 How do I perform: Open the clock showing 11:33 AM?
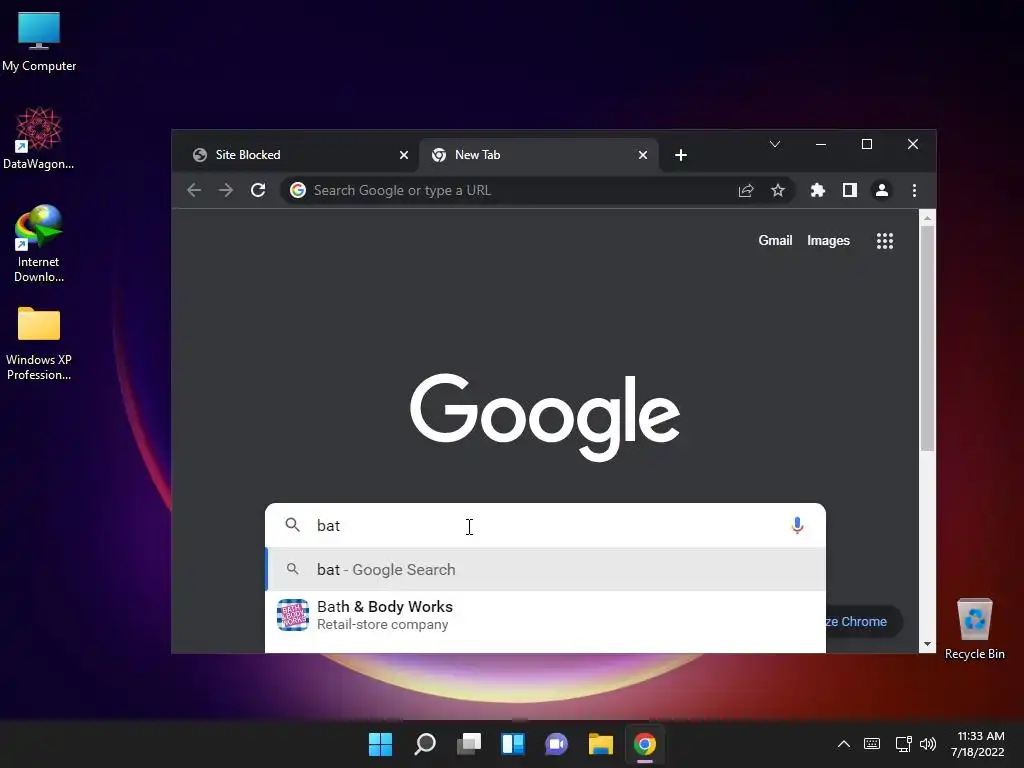click(x=978, y=744)
